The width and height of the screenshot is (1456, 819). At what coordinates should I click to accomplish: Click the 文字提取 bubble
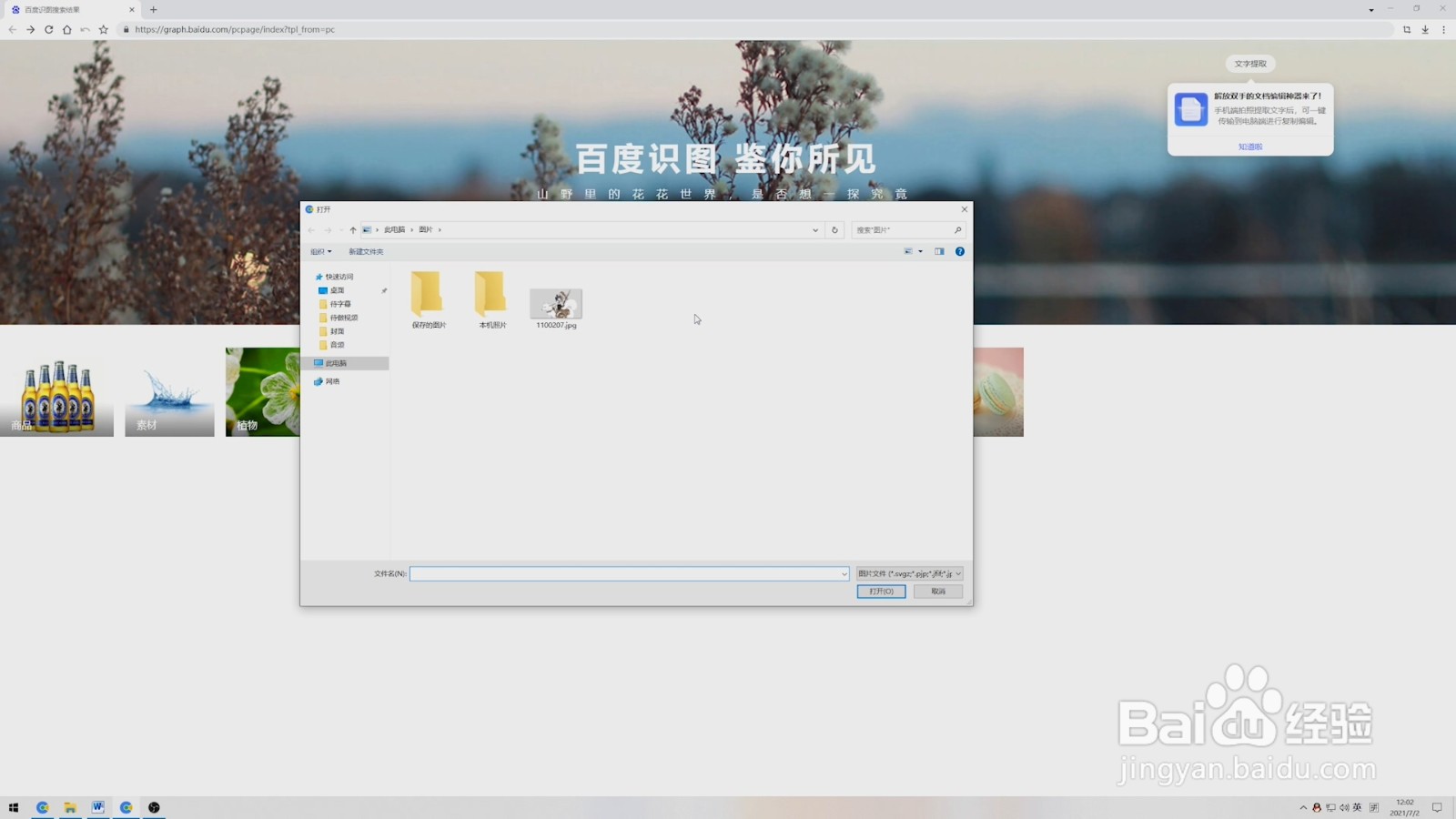[x=1250, y=64]
